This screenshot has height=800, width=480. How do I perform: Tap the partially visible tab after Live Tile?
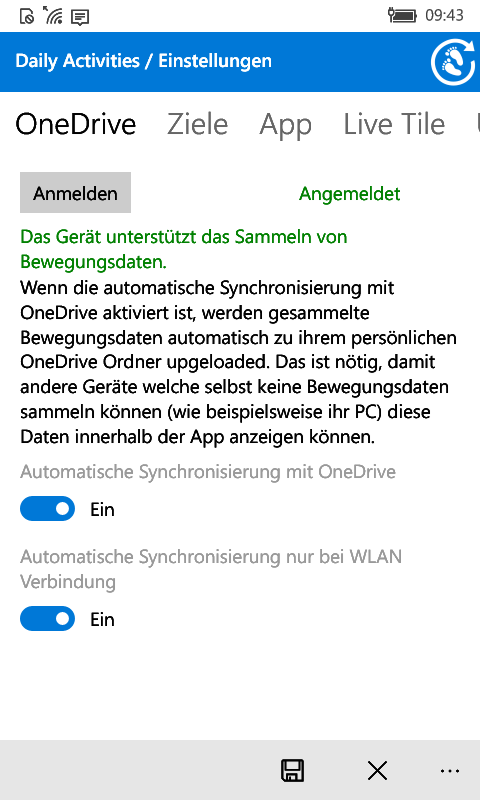[x=477, y=124]
